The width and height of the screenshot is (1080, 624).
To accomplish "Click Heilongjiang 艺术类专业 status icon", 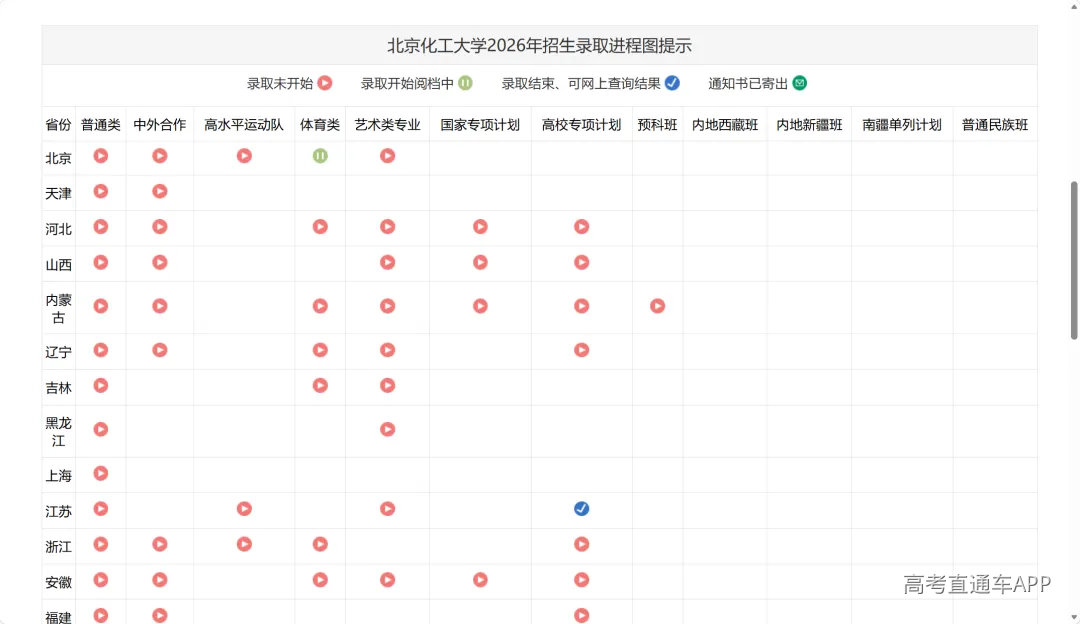I will [x=388, y=430].
